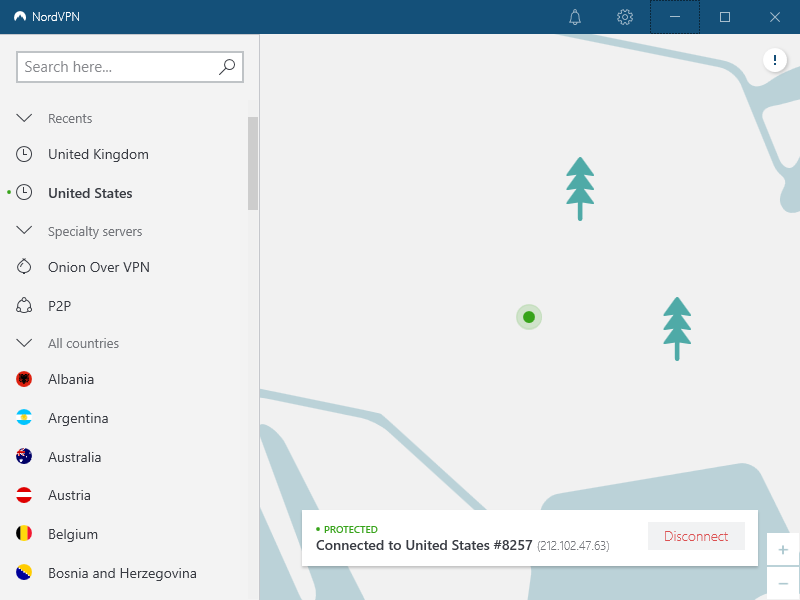Viewport: 800px width, 600px height.
Task: Click the Recents section label
Action: coord(70,118)
